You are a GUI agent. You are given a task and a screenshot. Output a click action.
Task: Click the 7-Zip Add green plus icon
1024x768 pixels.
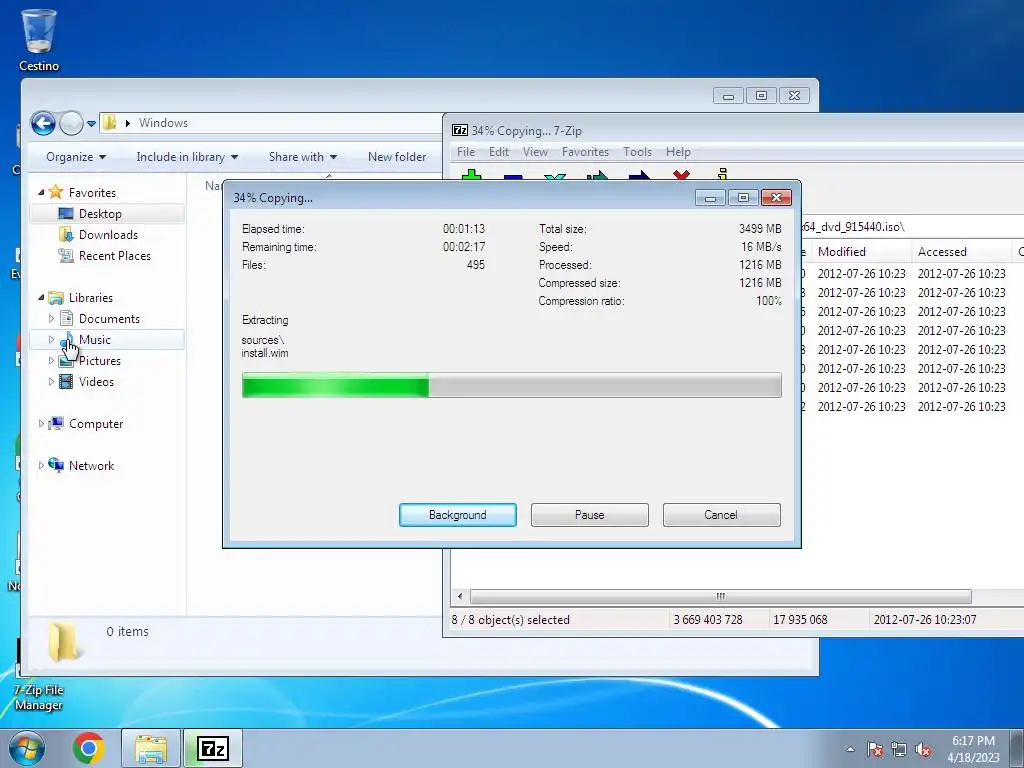[x=471, y=176]
